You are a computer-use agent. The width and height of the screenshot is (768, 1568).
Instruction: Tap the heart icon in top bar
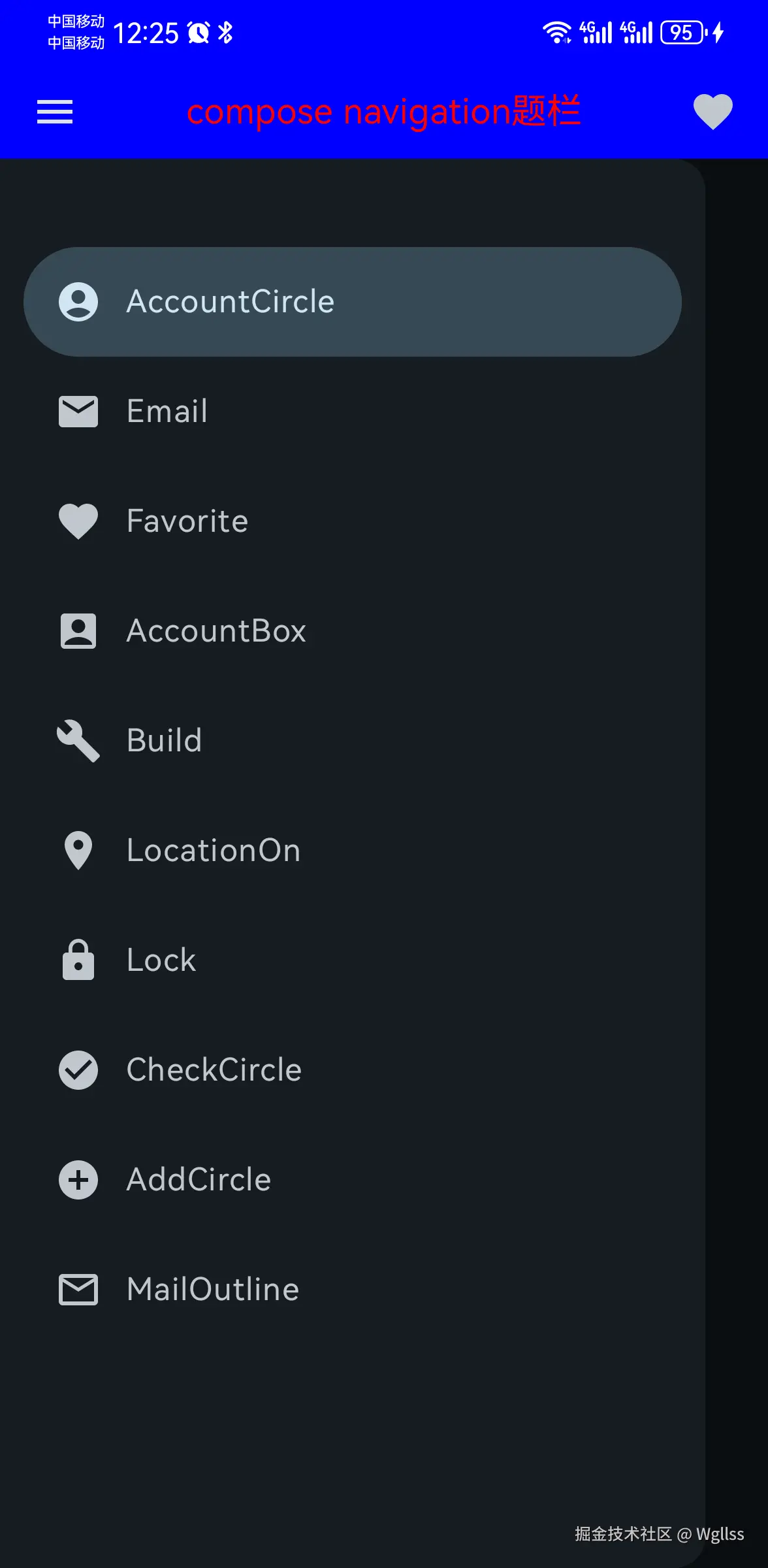[712, 112]
